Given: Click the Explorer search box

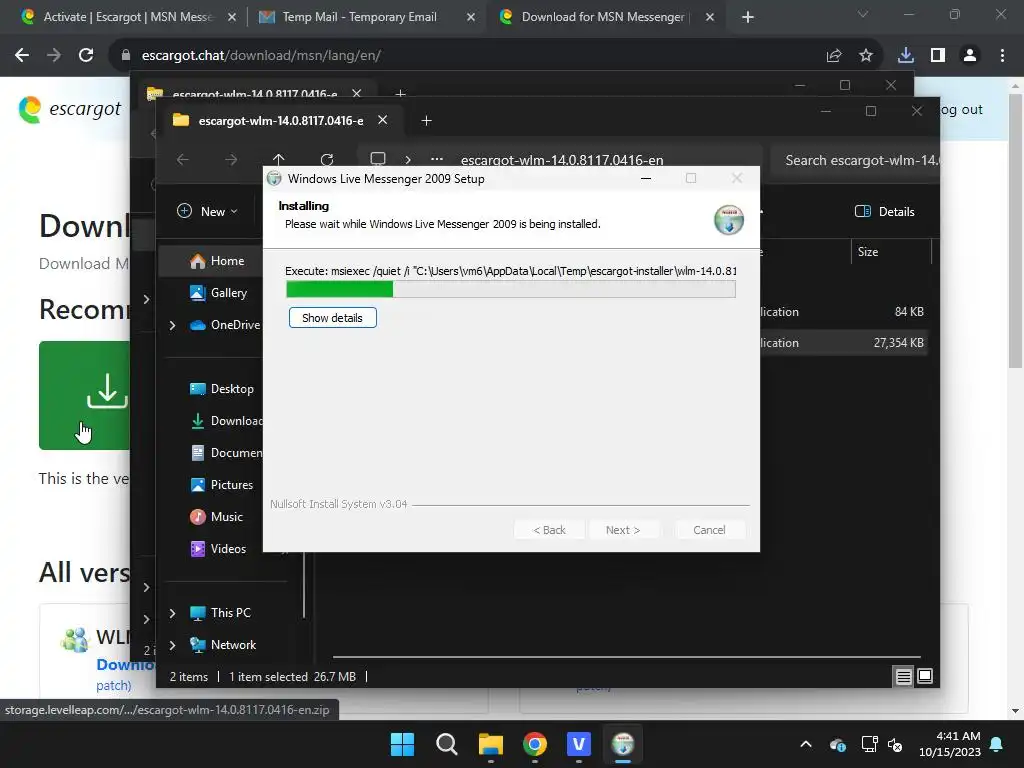Looking at the screenshot, I should coord(855,160).
